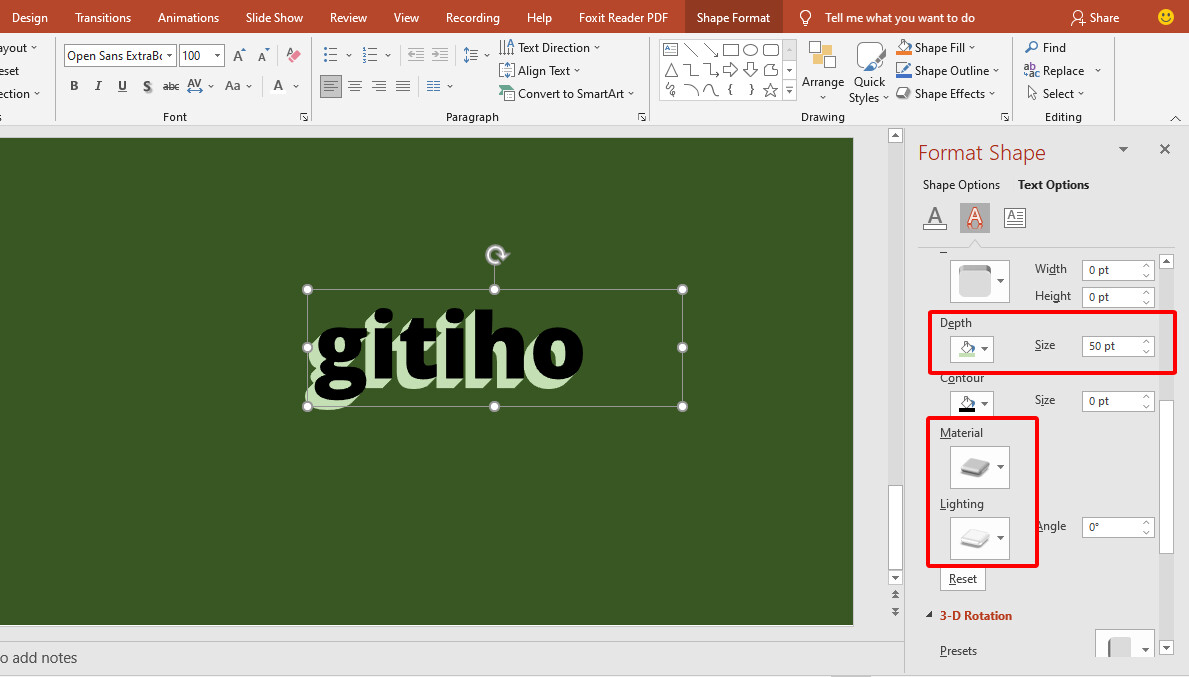
Task: Select the Text Effects icon in Format Shape
Action: [x=974, y=217]
